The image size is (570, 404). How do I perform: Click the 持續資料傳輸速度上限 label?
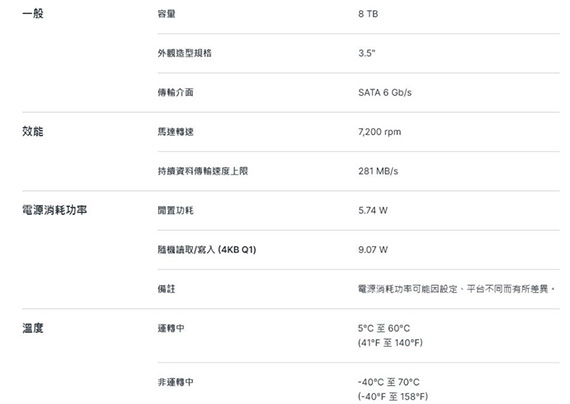point(203,171)
